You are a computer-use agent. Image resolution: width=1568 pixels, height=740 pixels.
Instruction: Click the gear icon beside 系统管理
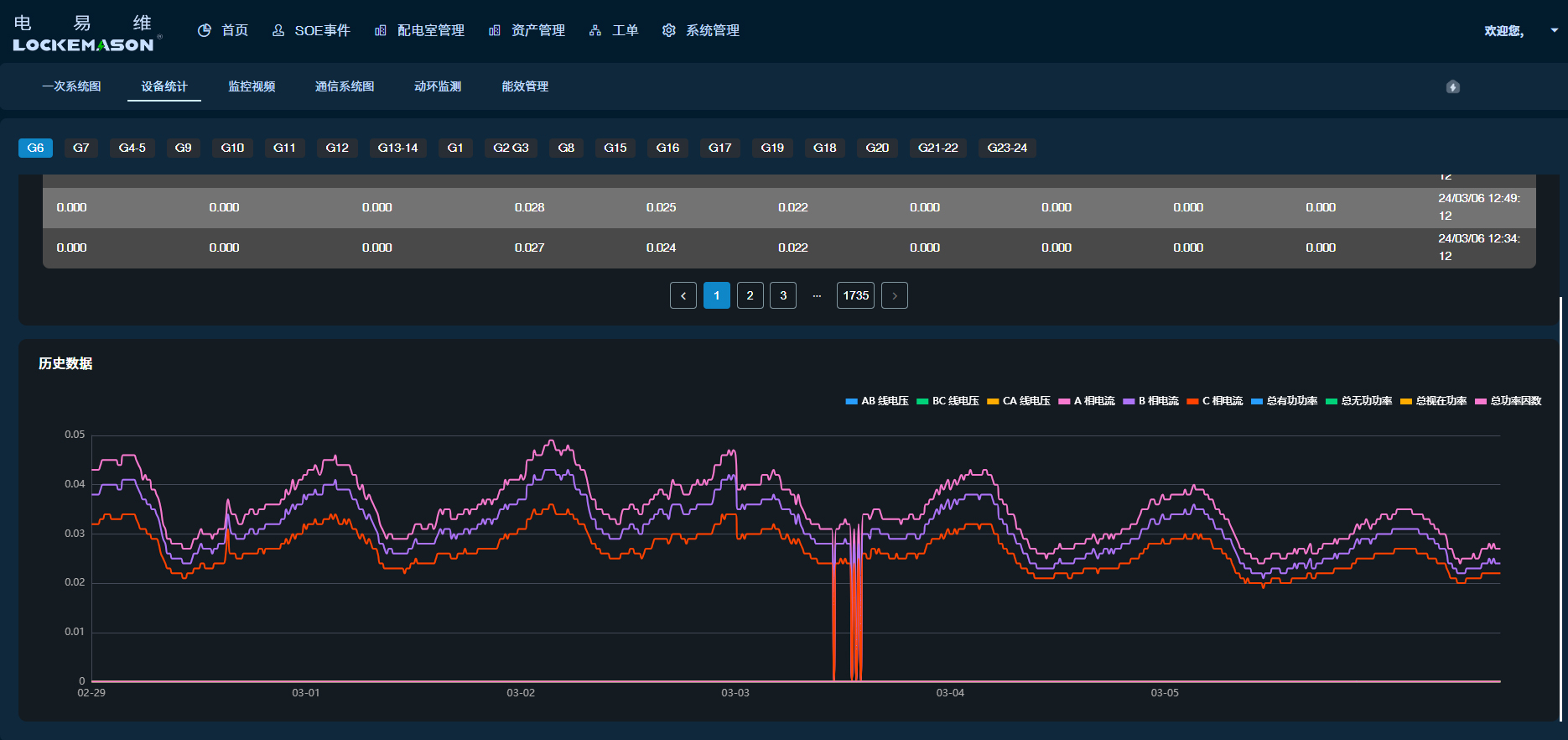tap(669, 30)
